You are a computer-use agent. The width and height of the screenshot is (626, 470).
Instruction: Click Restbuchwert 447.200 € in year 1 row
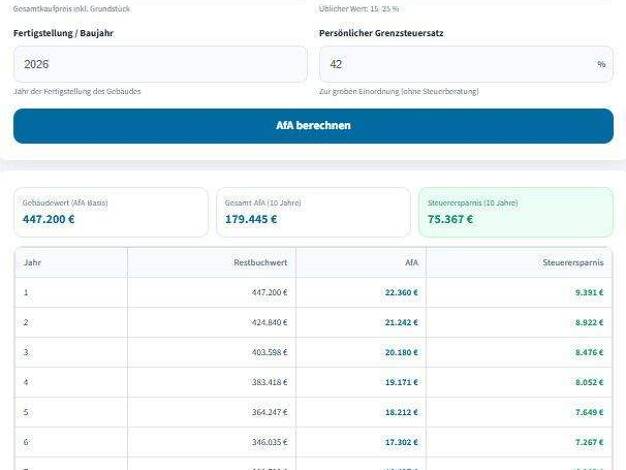pos(269,293)
